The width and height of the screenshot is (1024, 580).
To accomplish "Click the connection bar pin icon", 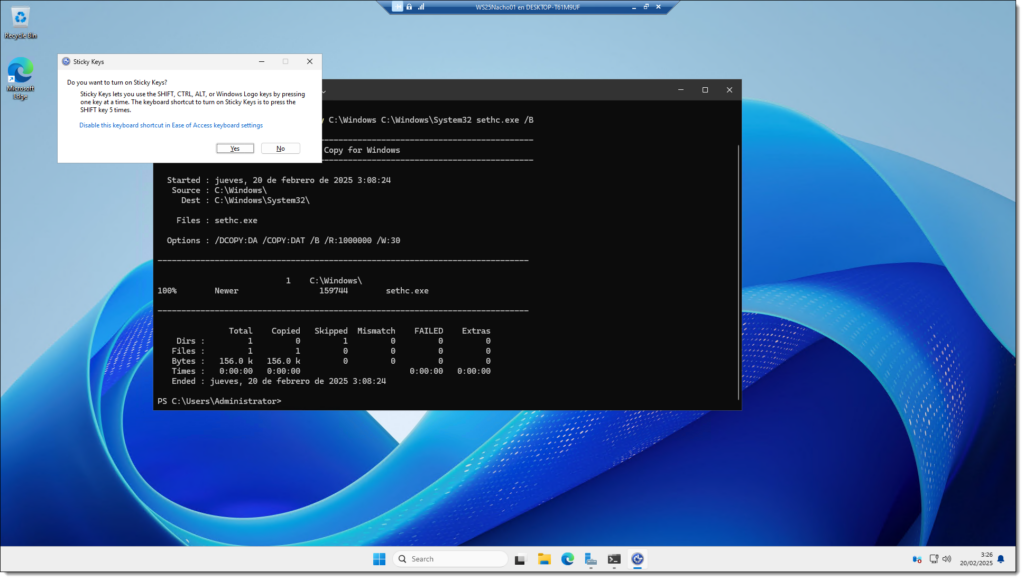I will click(397, 7).
